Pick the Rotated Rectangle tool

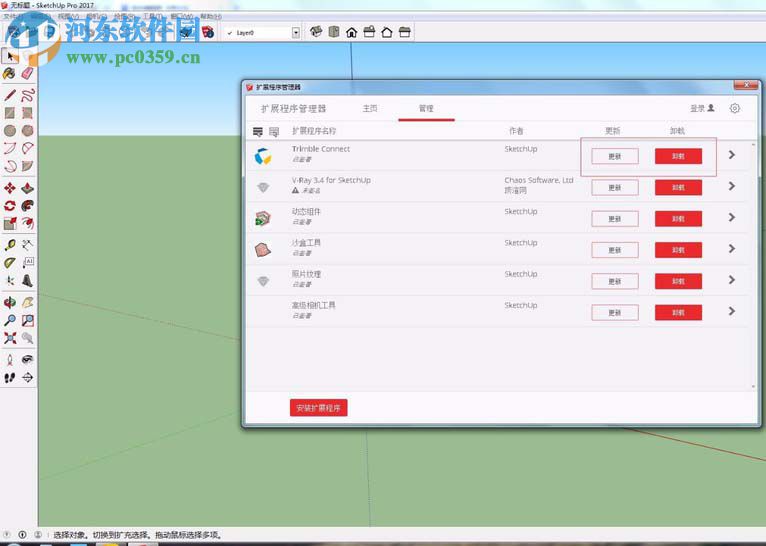pos(28,113)
